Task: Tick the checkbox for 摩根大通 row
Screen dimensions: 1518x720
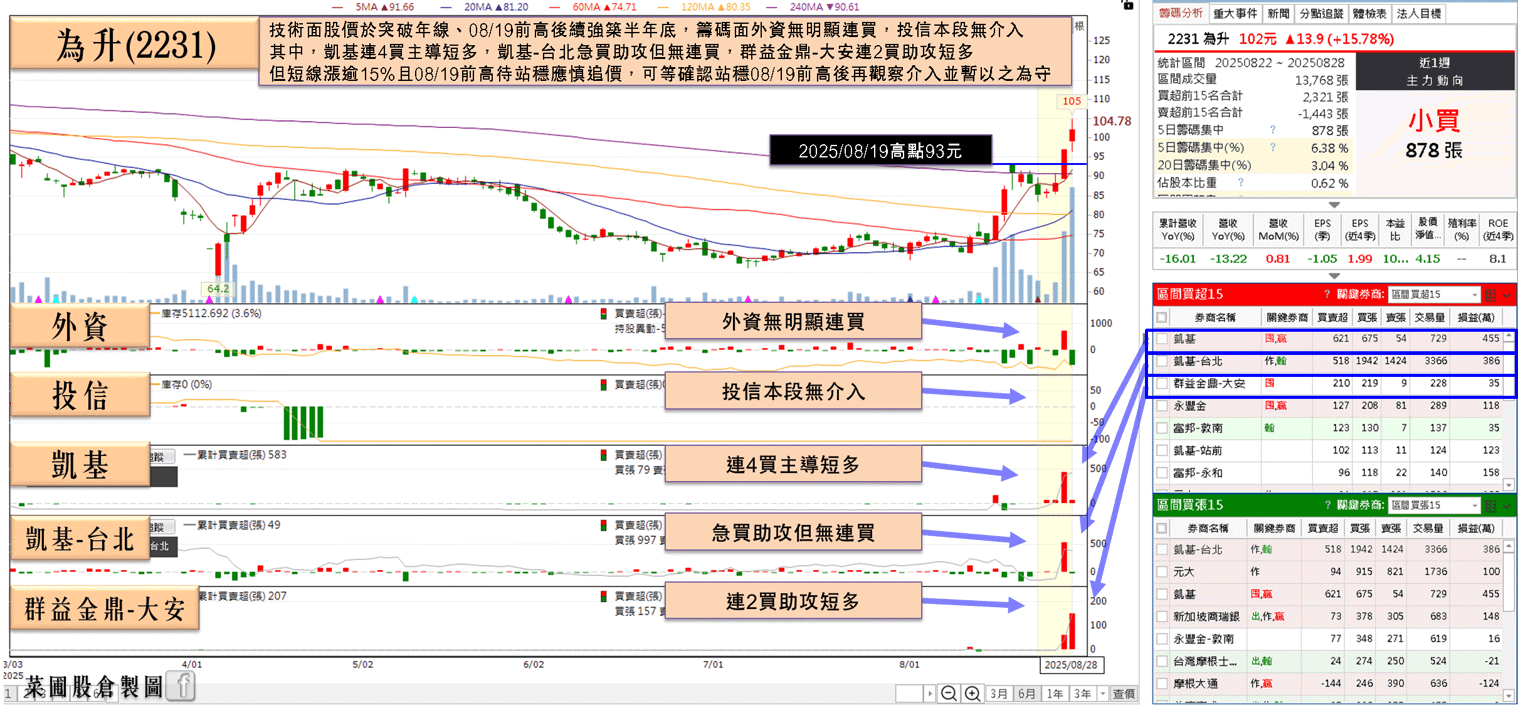Action: point(1161,684)
